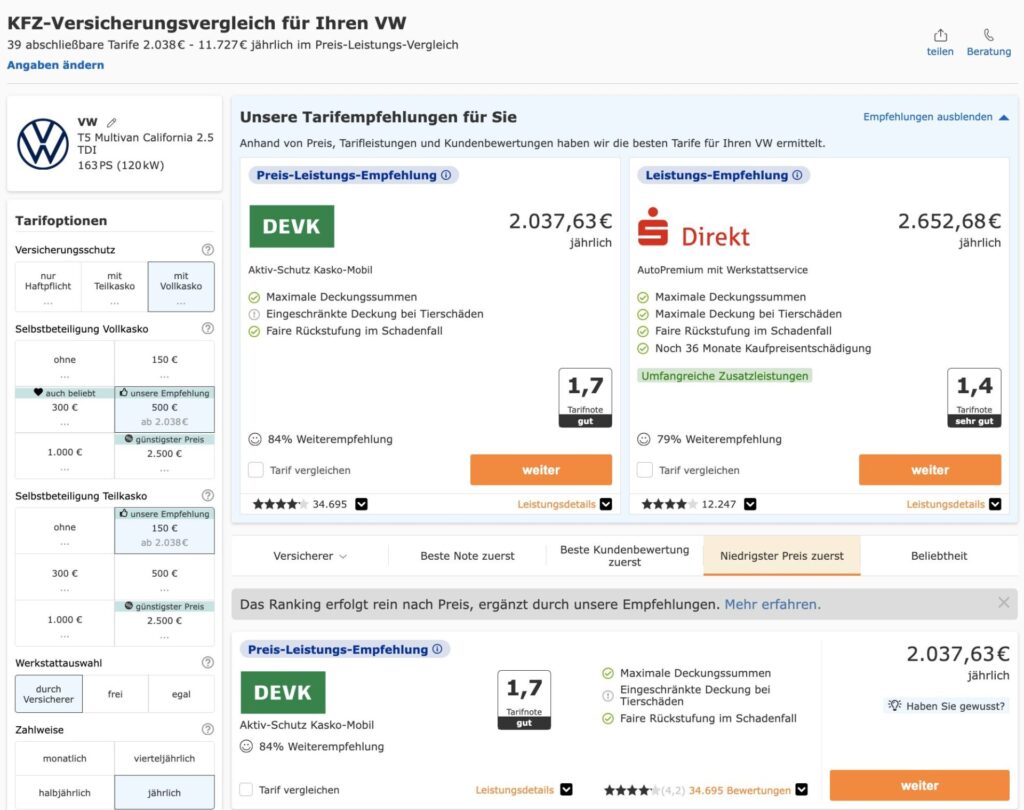Click the VW logo
Viewport: 1024px width, 810px height.
42,144
